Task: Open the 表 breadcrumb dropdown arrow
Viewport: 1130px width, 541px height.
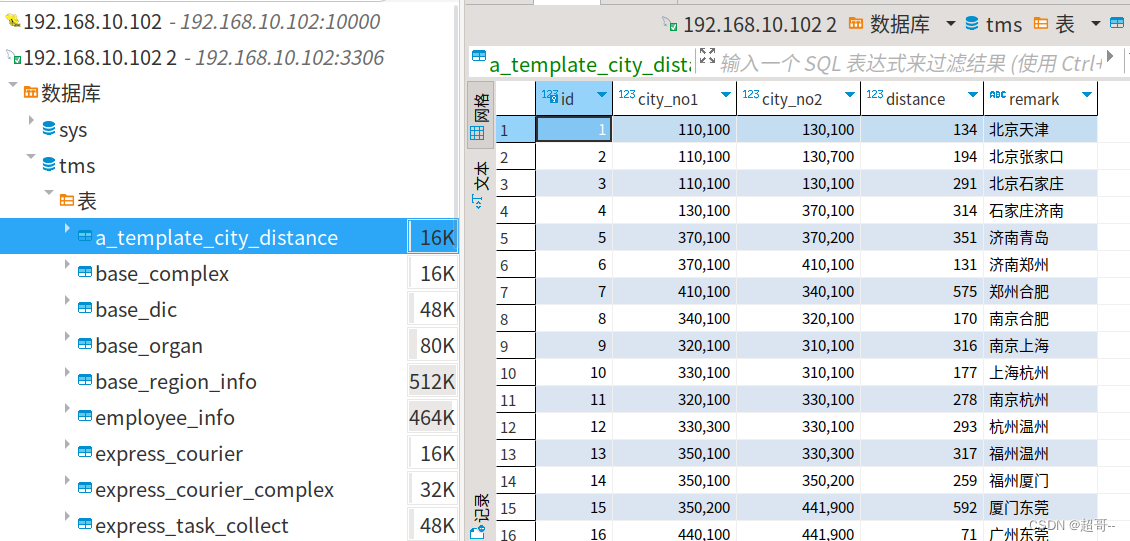Action: click(x=1095, y=24)
